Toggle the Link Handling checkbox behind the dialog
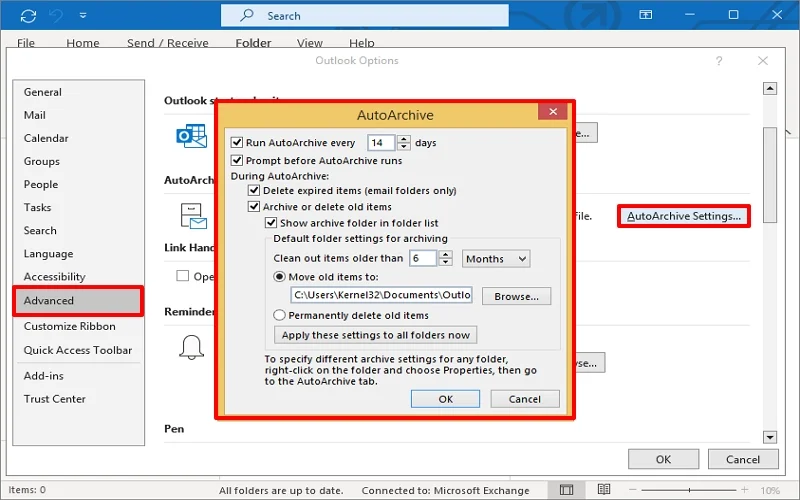Viewport: 800px width, 500px height. point(182,276)
